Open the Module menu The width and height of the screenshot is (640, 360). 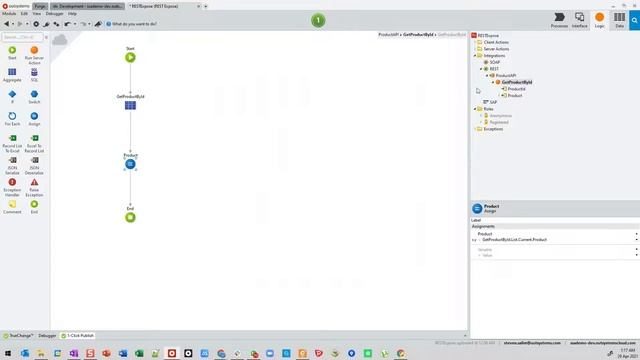tap(9, 14)
